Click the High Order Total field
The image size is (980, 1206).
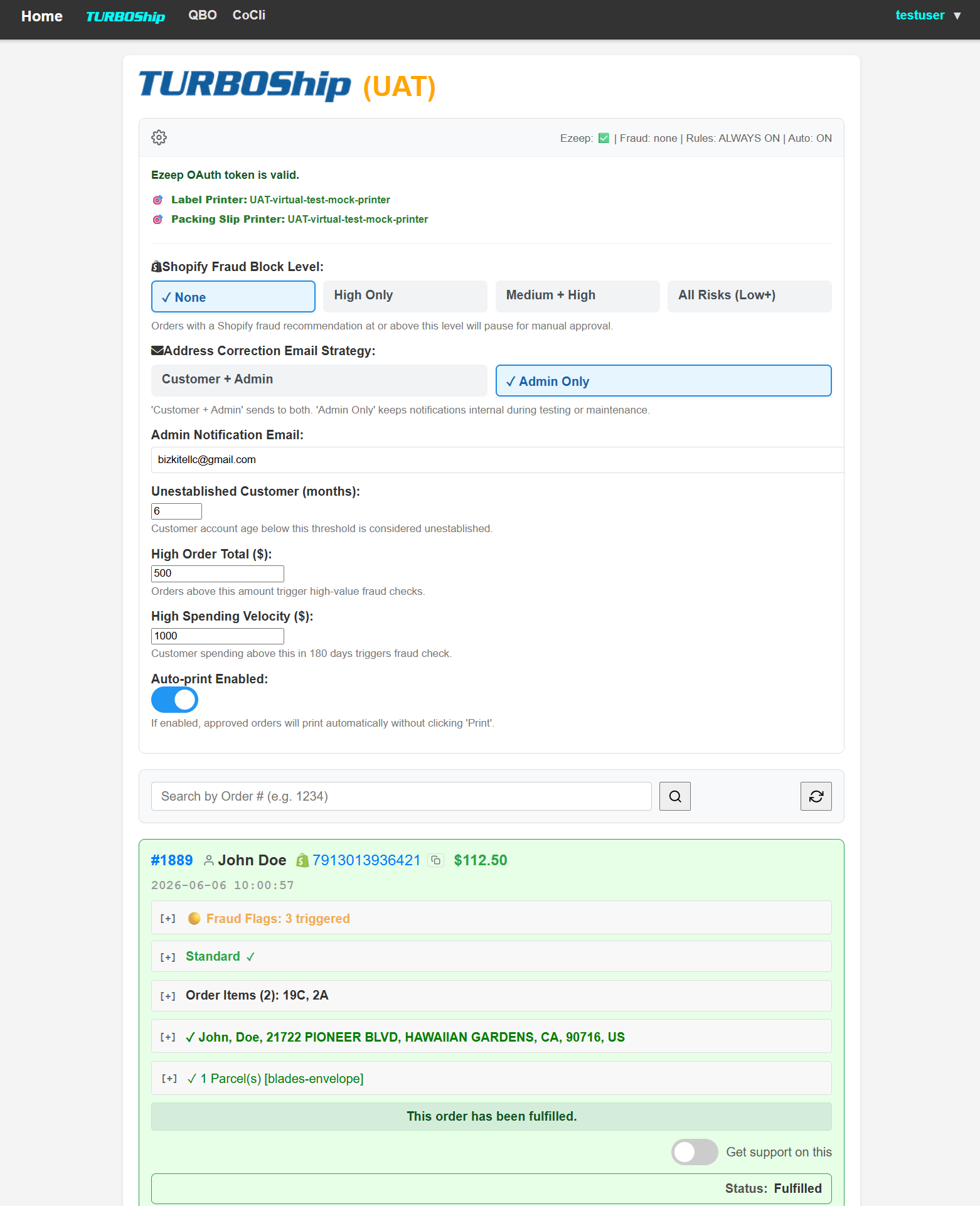click(217, 573)
